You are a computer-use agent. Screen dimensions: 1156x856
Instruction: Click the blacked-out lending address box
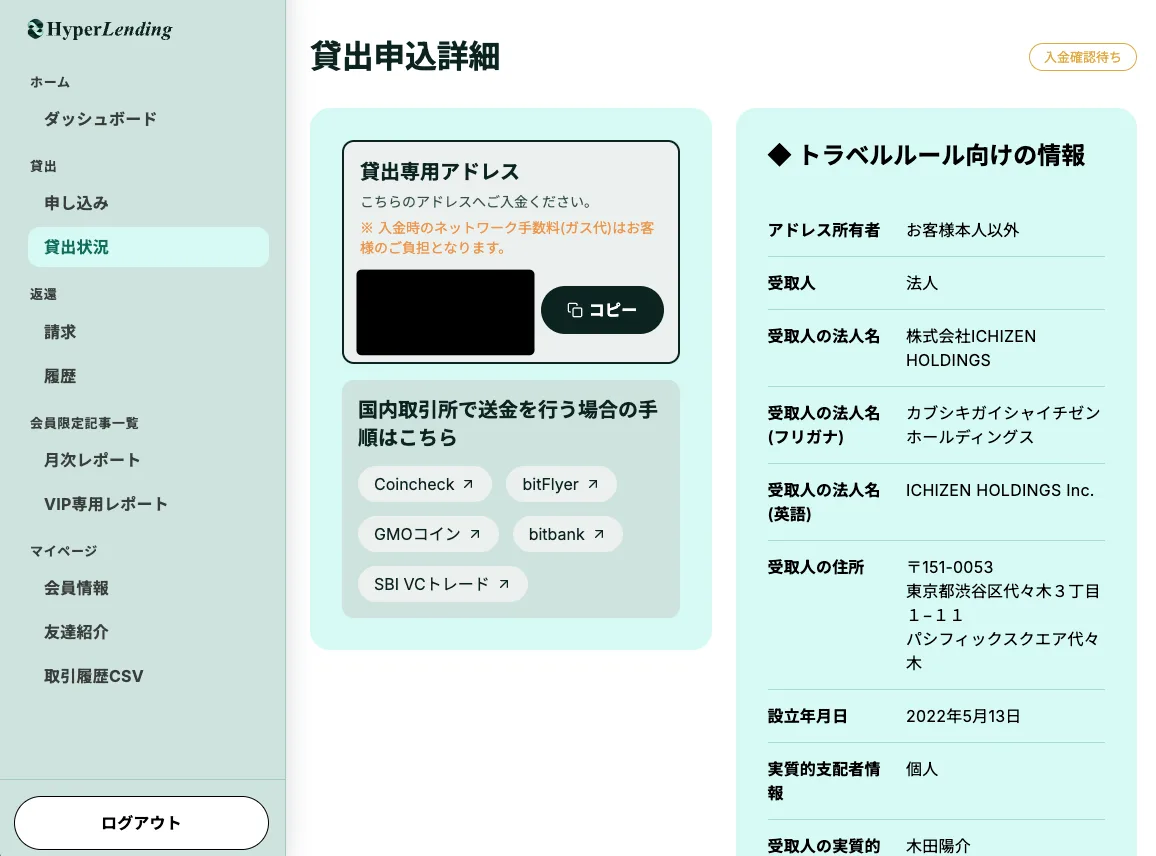pyautogui.click(x=445, y=312)
